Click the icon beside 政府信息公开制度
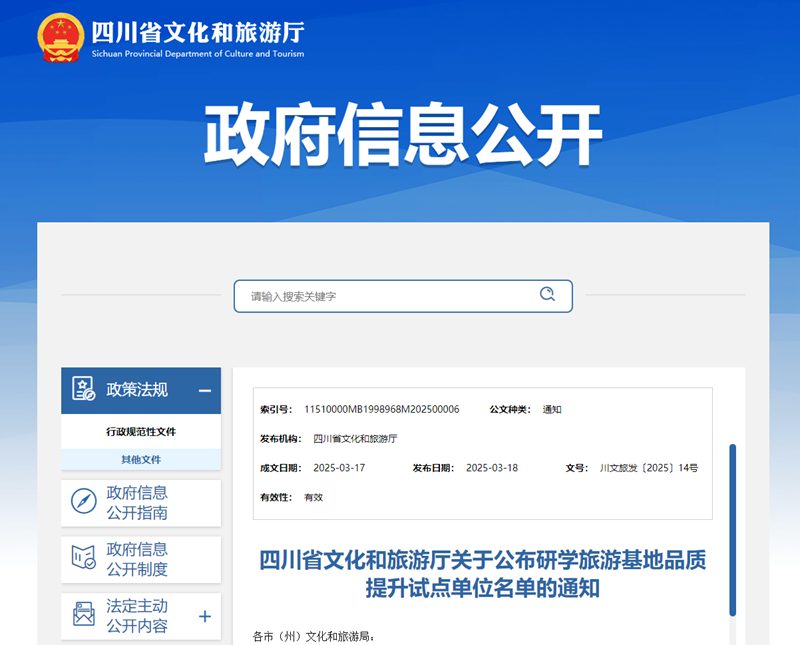Viewport: 800px width, 645px height. (x=84, y=559)
